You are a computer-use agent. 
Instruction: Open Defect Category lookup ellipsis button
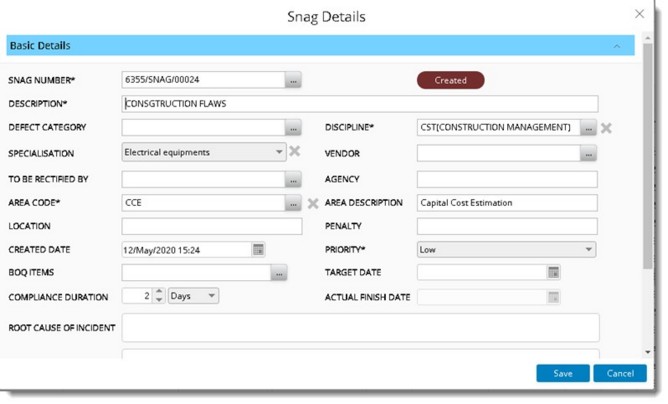coord(293,128)
